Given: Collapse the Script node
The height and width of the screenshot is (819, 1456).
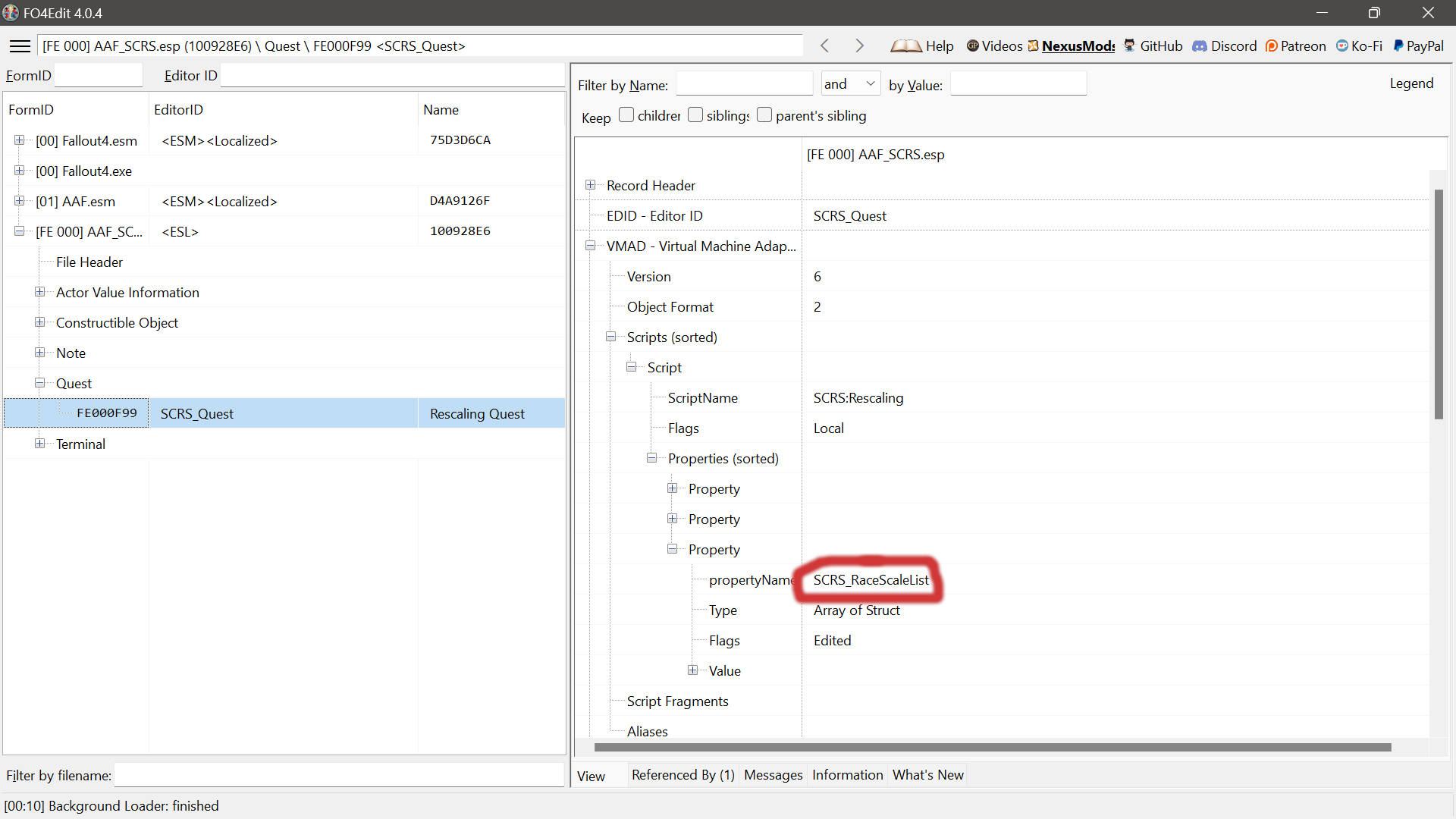Looking at the screenshot, I should click(632, 367).
